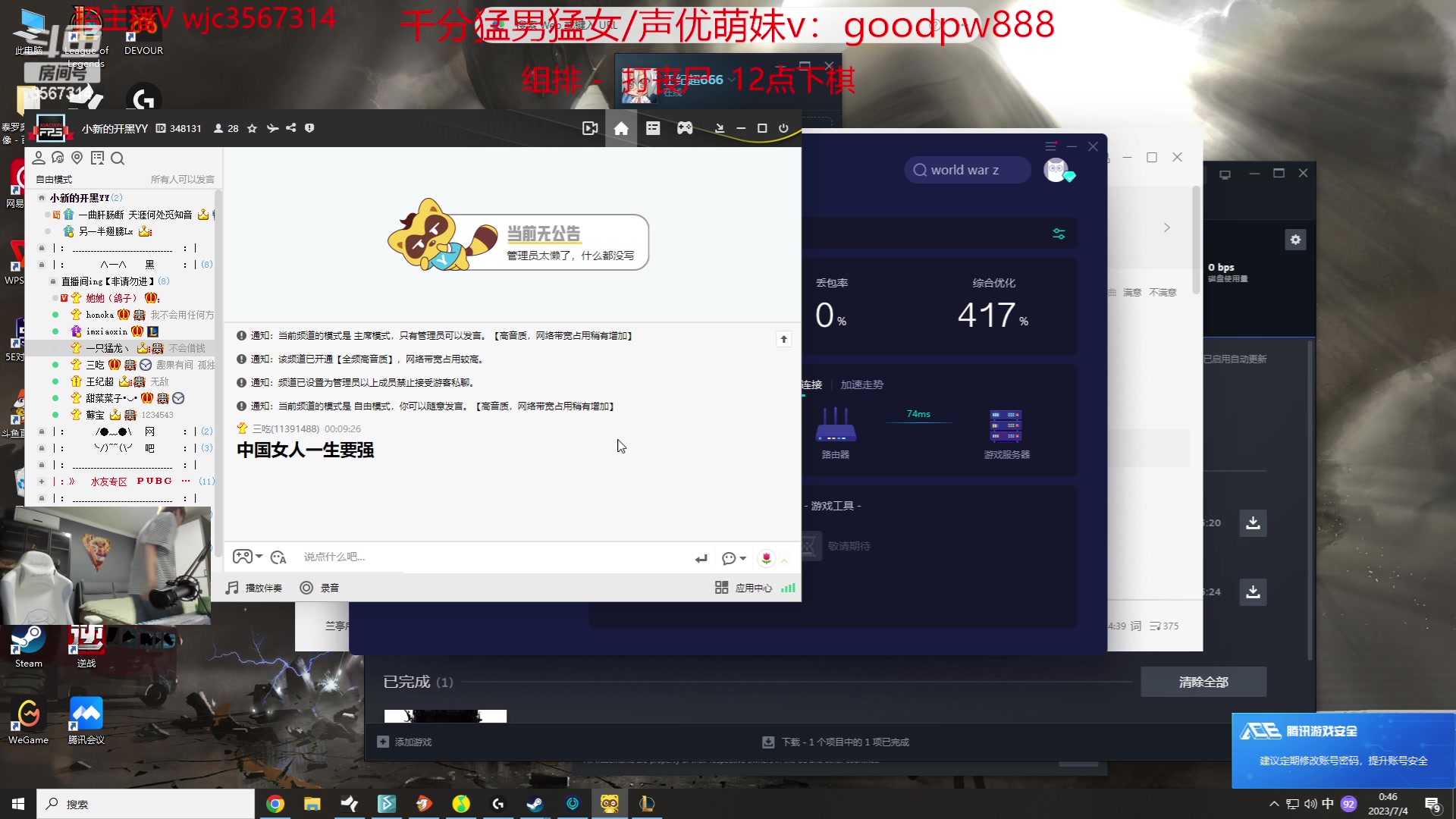Image resolution: width=1456 pixels, height=819 pixels.
Task: Open filter sliders icon in accelerator window
Action: pos(1059,234)
